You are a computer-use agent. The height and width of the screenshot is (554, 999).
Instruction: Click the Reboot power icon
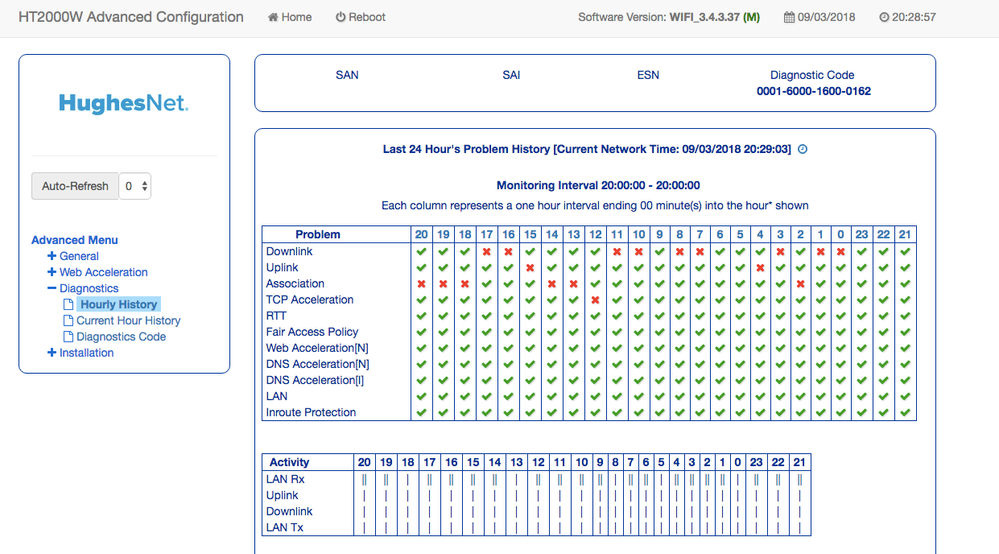point(340,17)
